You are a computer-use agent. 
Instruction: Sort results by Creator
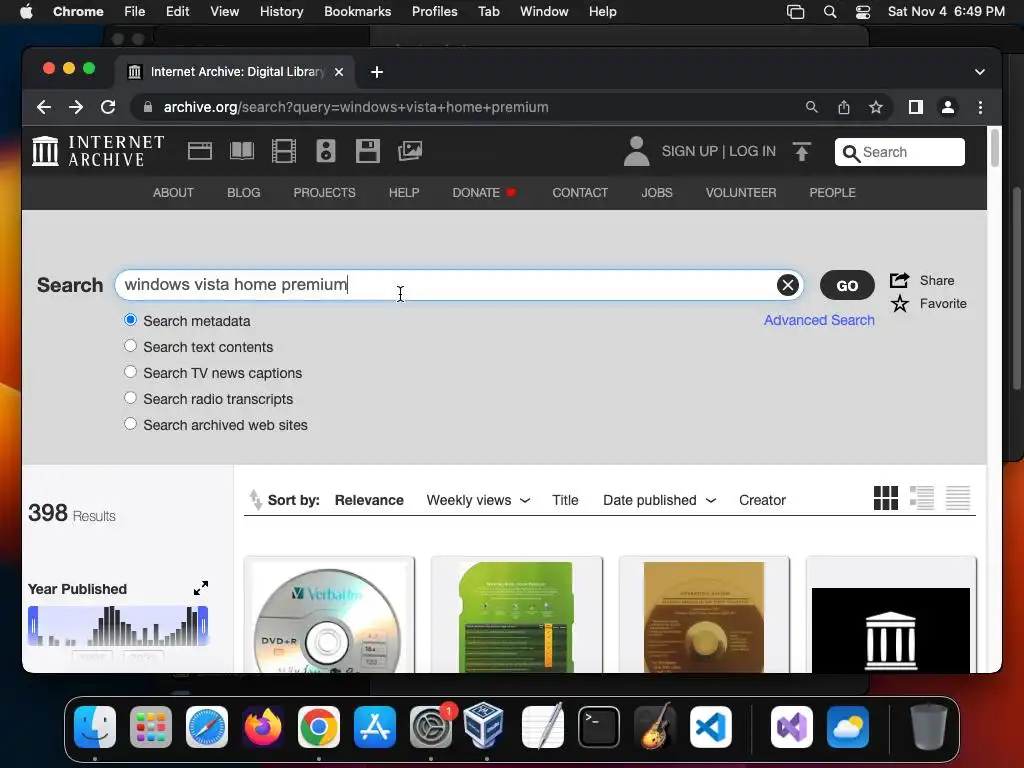click(x=762, y=500)
